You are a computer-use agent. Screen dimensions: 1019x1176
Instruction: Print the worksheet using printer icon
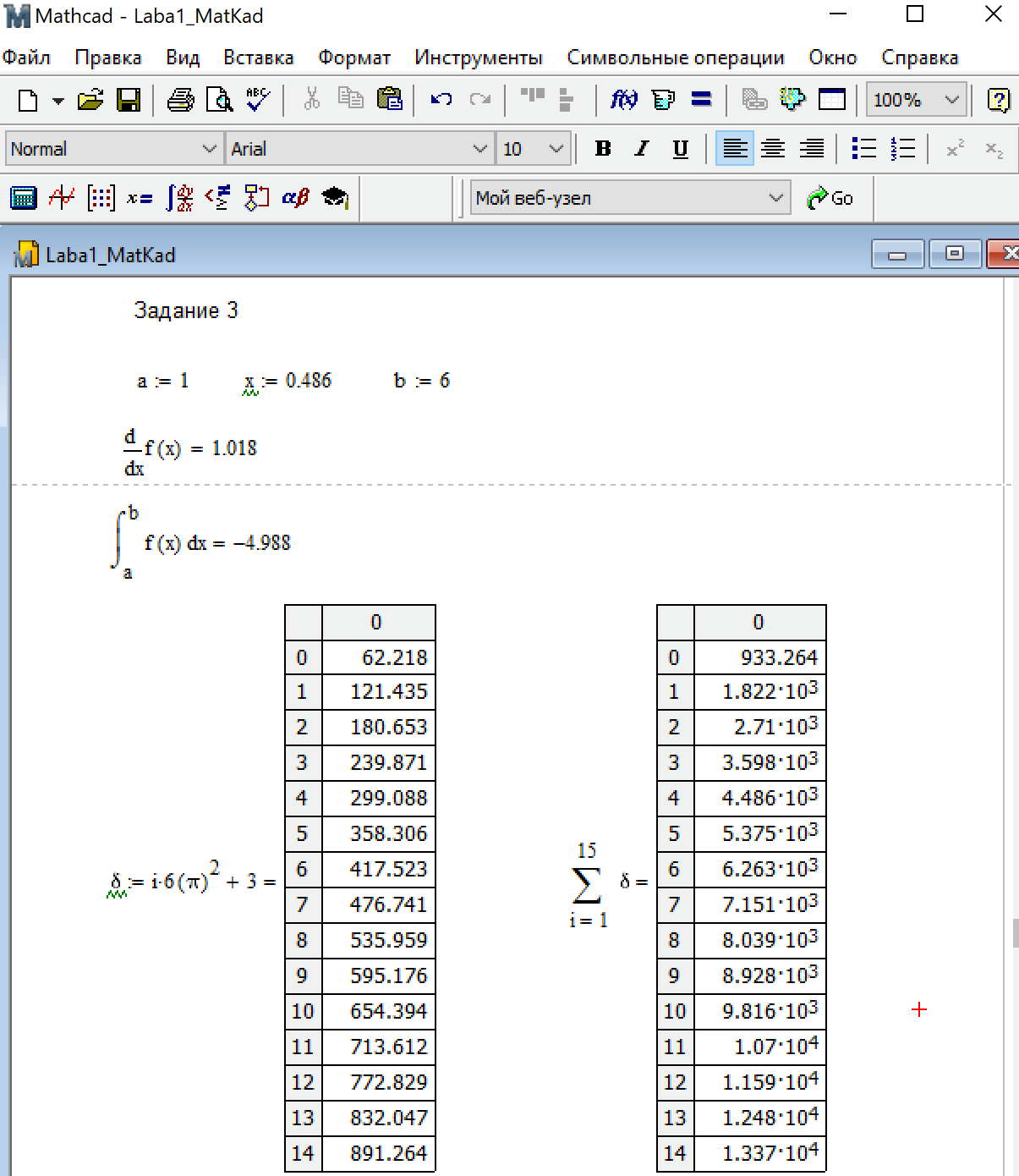(x=180, y=101)
